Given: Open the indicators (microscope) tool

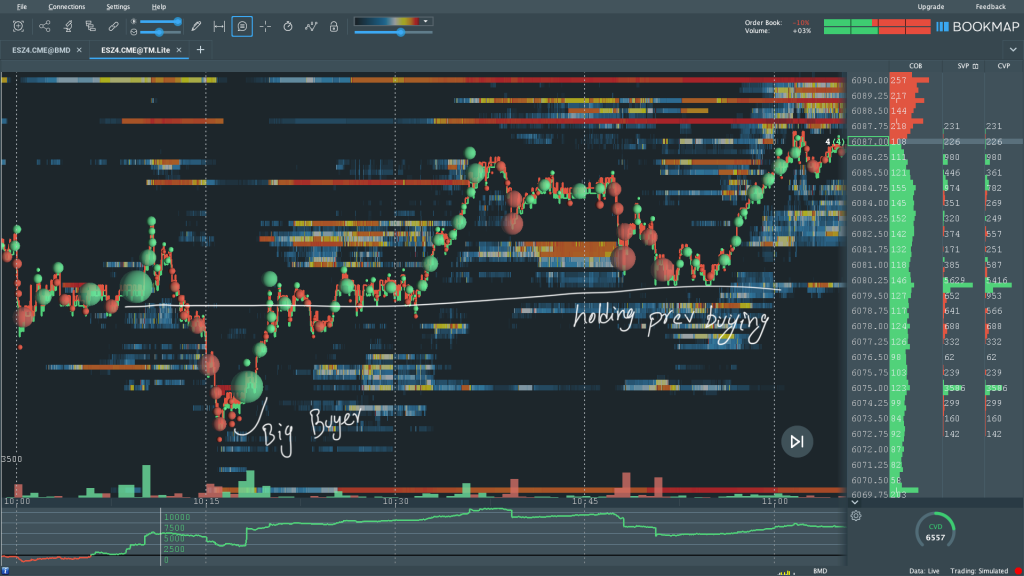Looking at the screenshot, I should tap(67, 26).
